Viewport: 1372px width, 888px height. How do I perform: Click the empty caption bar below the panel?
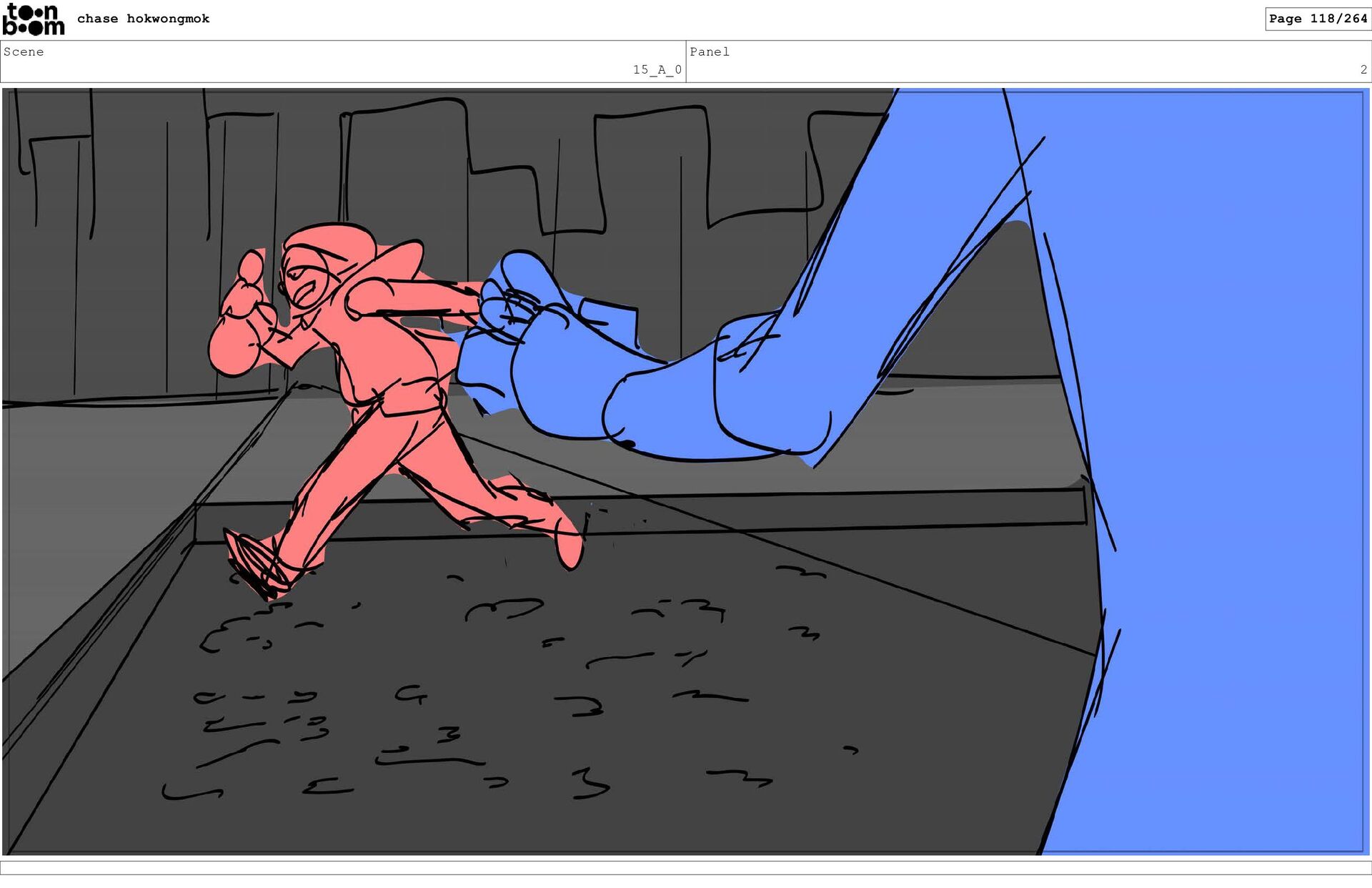pos(686,867)
